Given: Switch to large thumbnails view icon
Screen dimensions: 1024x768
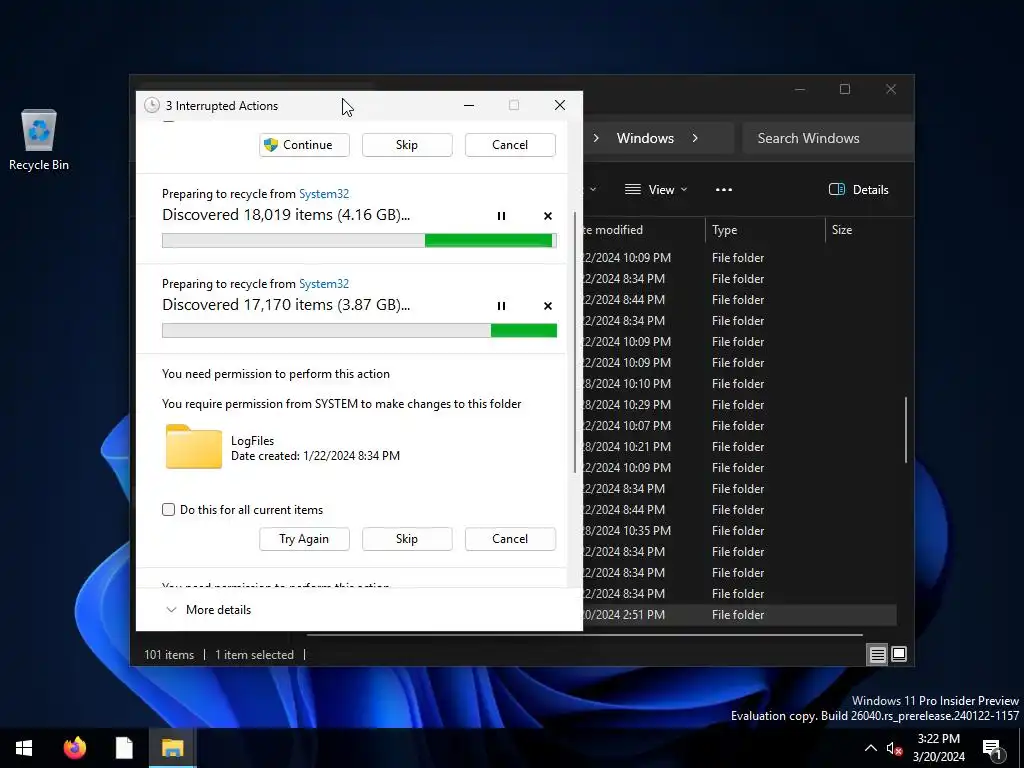Looking at the screenshot, I should (899, 654).
